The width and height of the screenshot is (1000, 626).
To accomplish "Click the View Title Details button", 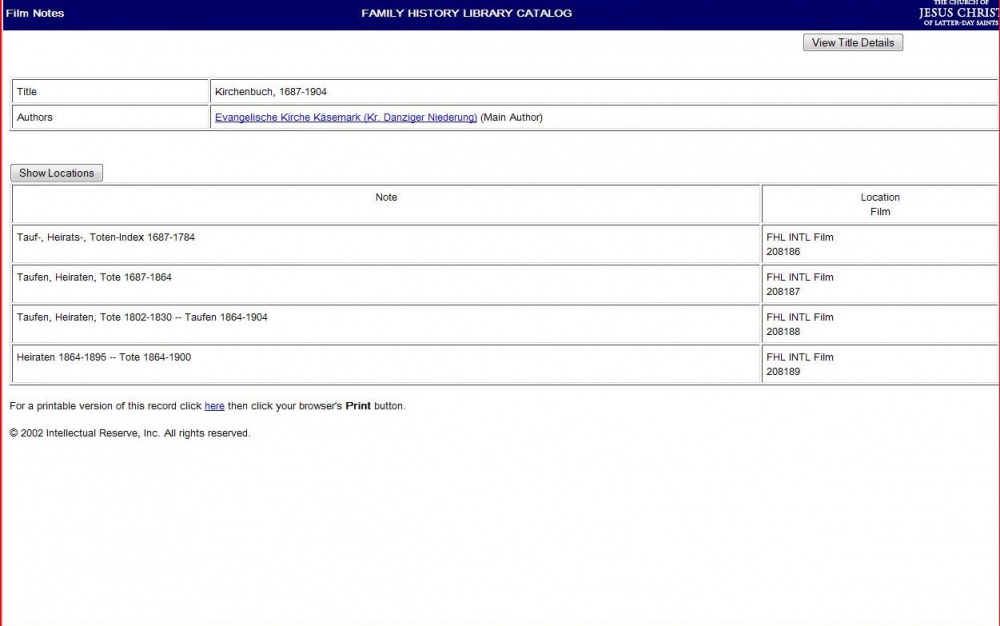I will click(852, 43).
